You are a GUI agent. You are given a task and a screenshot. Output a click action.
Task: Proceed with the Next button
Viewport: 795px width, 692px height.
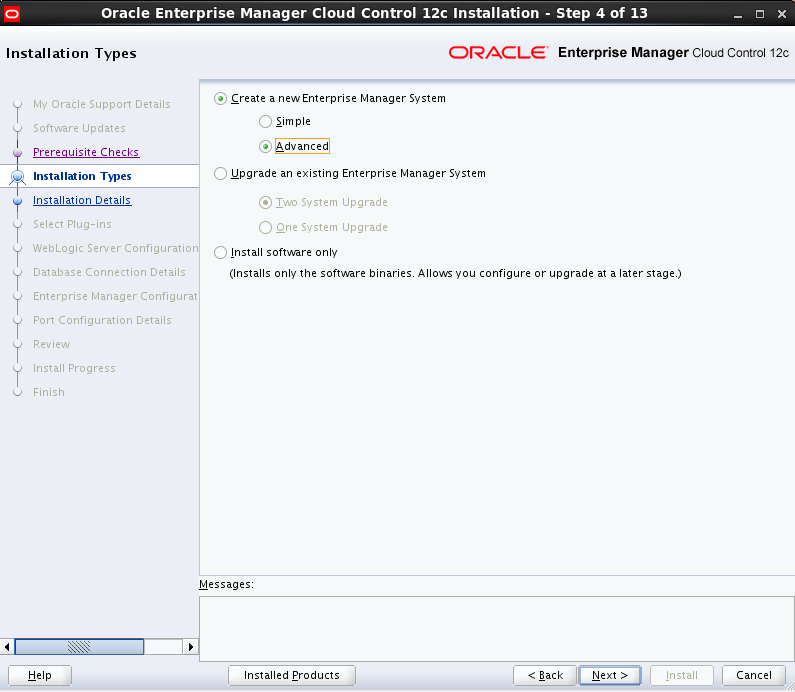tap(610, 675)
